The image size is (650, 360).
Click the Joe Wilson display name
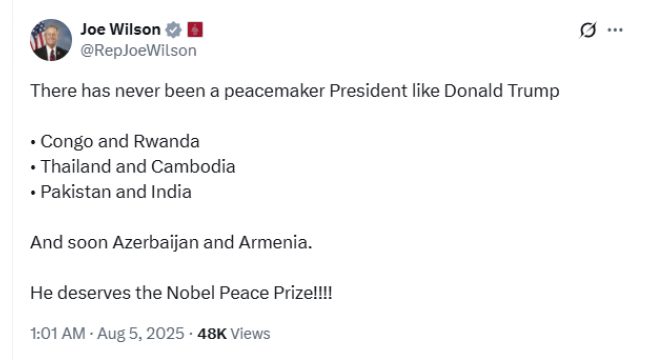120,29
